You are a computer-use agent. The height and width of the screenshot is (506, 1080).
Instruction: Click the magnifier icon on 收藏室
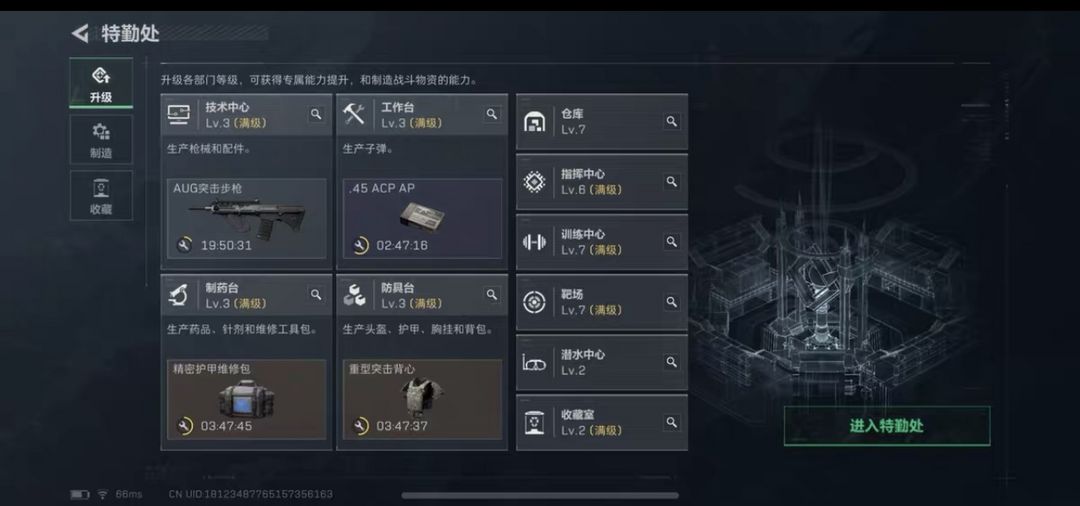(x=671, y=422)
